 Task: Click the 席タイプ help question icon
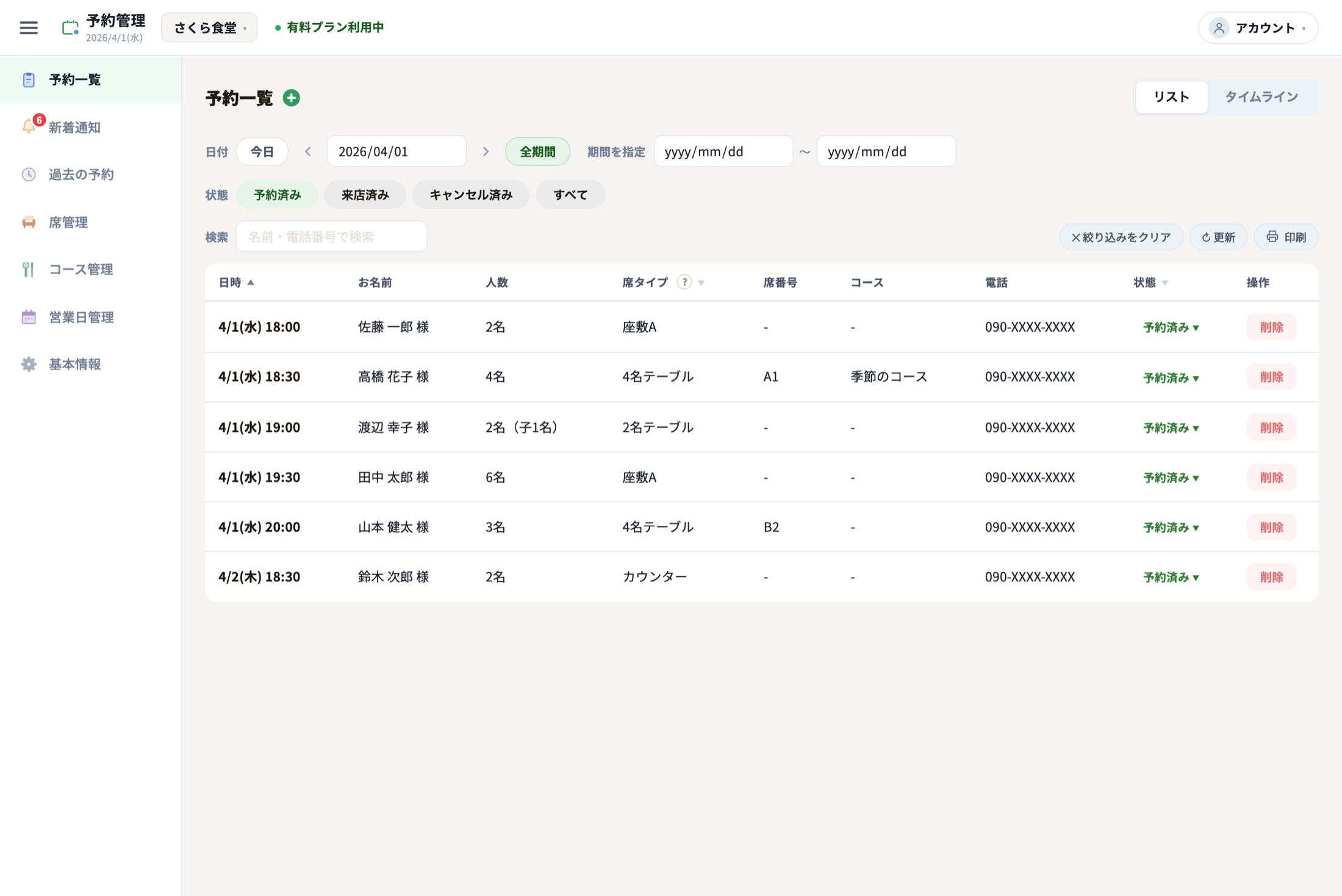[684, 282]
